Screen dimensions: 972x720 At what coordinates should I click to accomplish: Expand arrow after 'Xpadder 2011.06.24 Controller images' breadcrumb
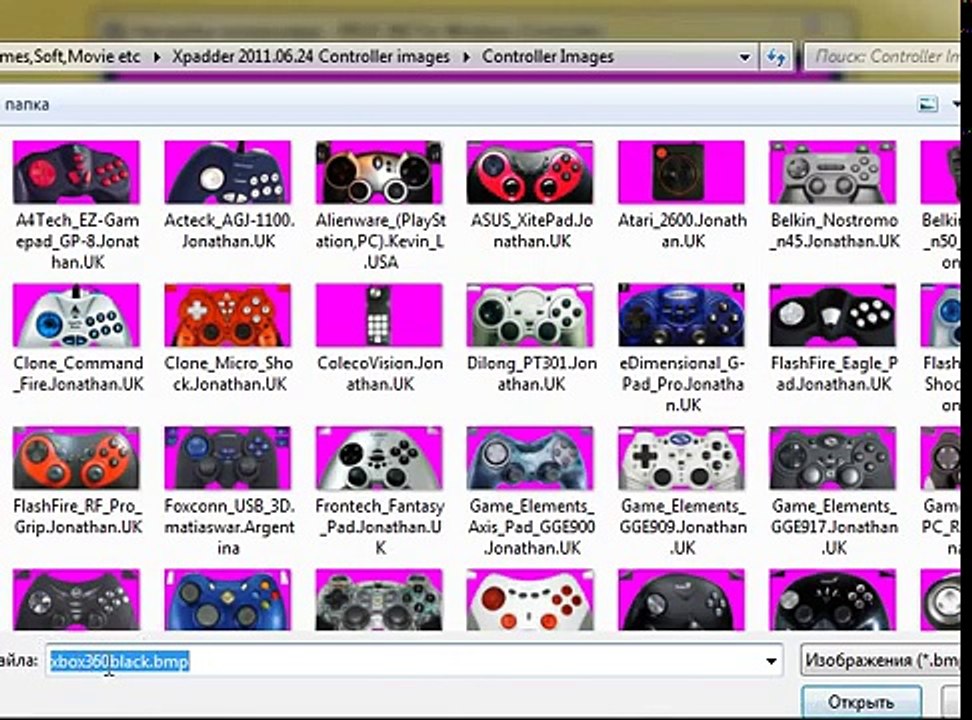[466, 57]
